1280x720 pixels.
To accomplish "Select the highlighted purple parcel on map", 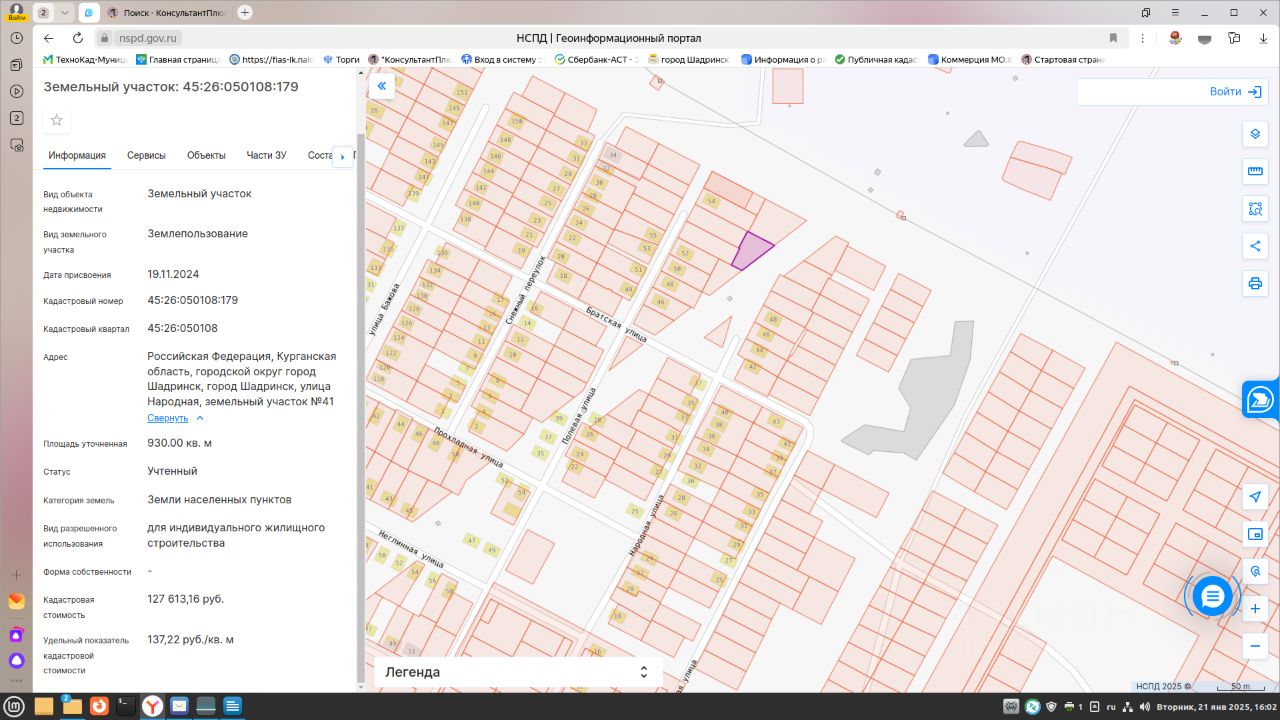I will pyautogui.click(x=750, y=251).
